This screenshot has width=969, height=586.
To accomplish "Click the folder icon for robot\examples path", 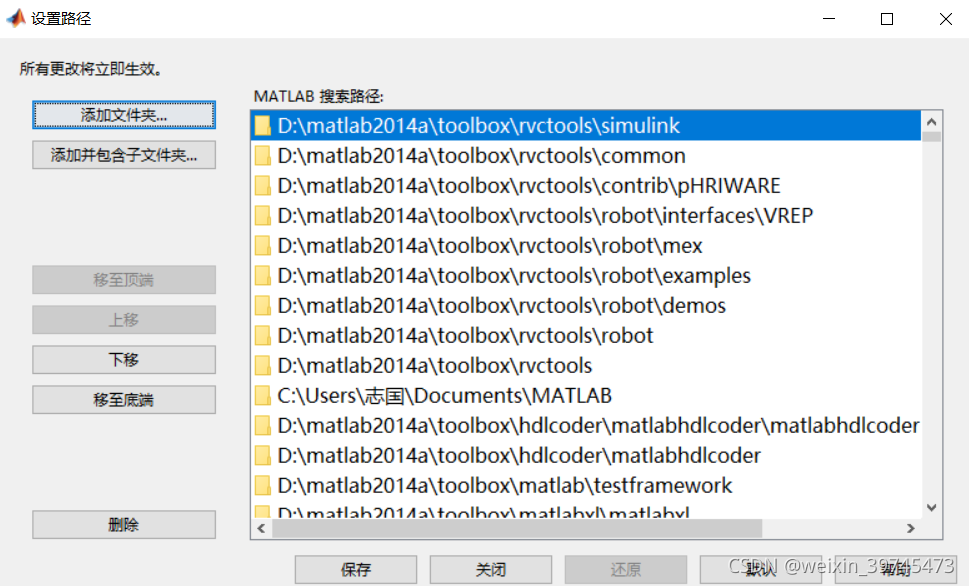I will [262, 275].
